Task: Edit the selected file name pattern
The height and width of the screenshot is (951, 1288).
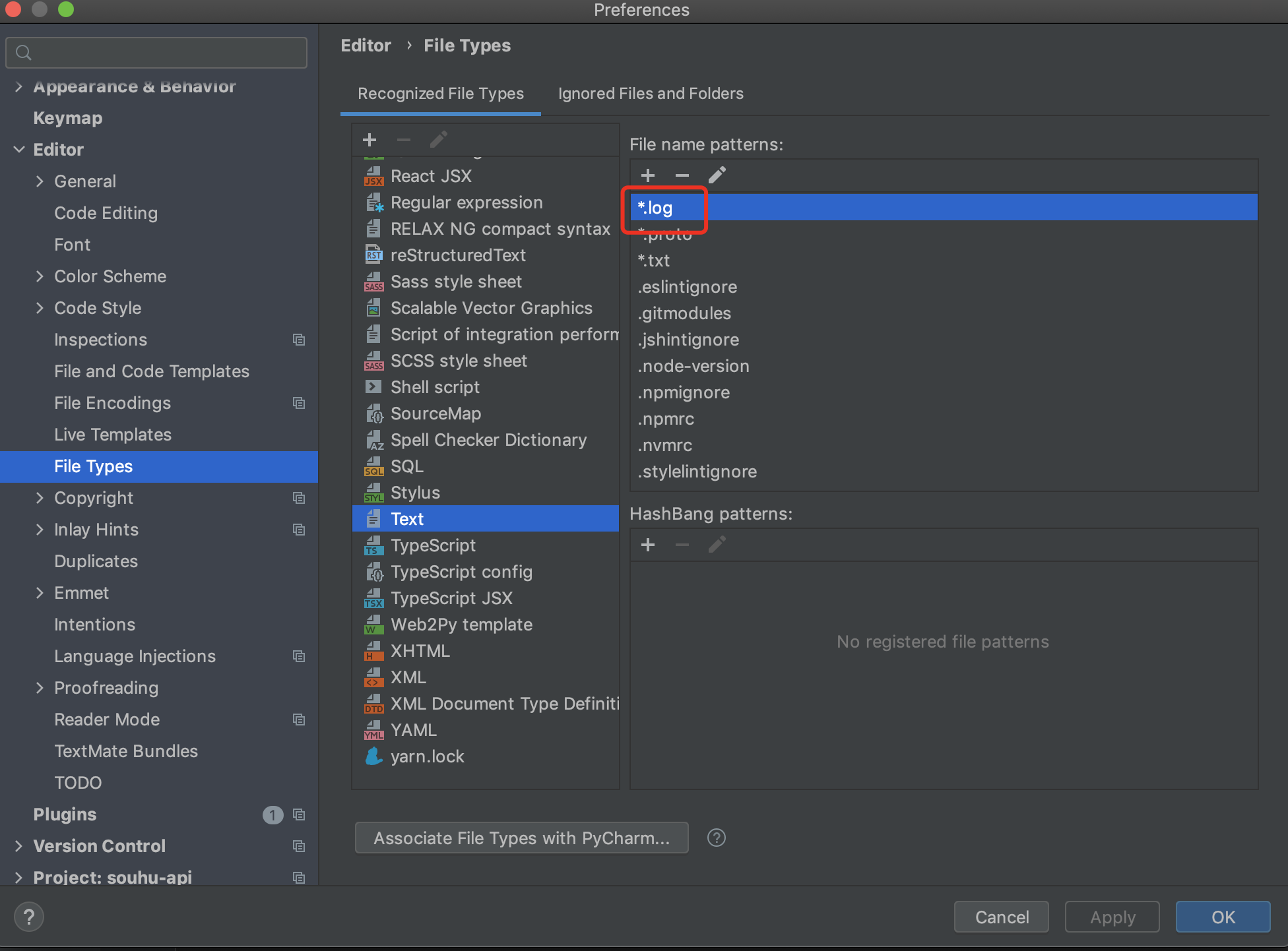Action: coord(717,175)
